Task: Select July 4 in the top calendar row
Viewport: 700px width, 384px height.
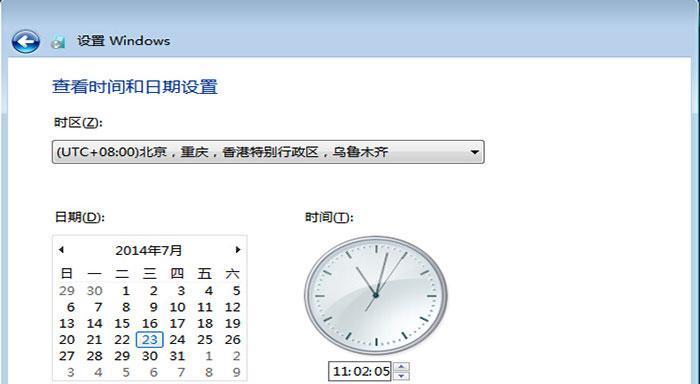Action: [x=208, y=291]
